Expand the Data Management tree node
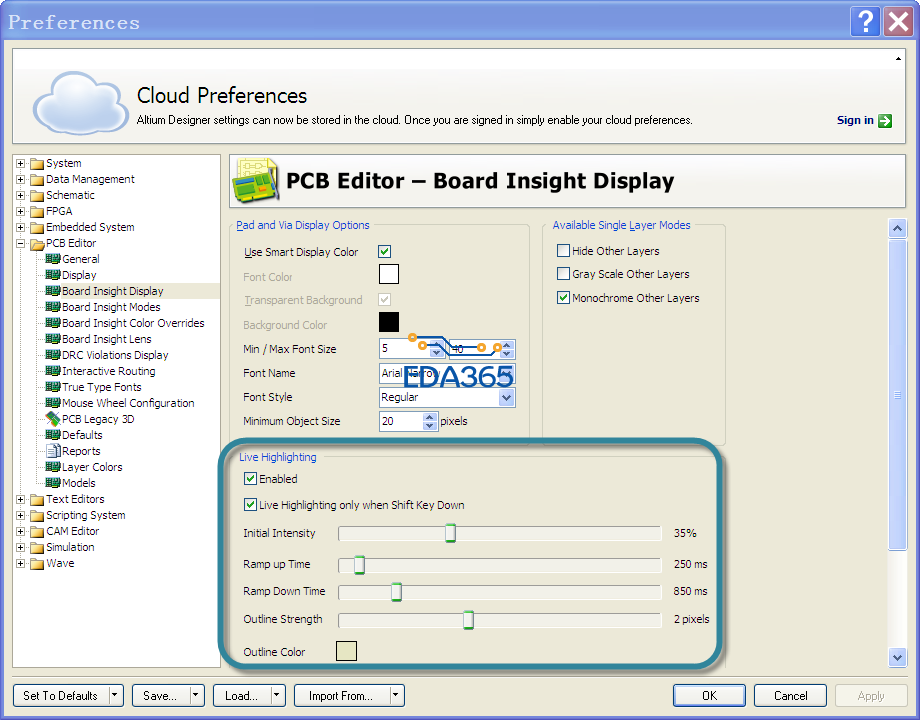The width and height of the screenshot is (920, 720). tap(21, 179)
